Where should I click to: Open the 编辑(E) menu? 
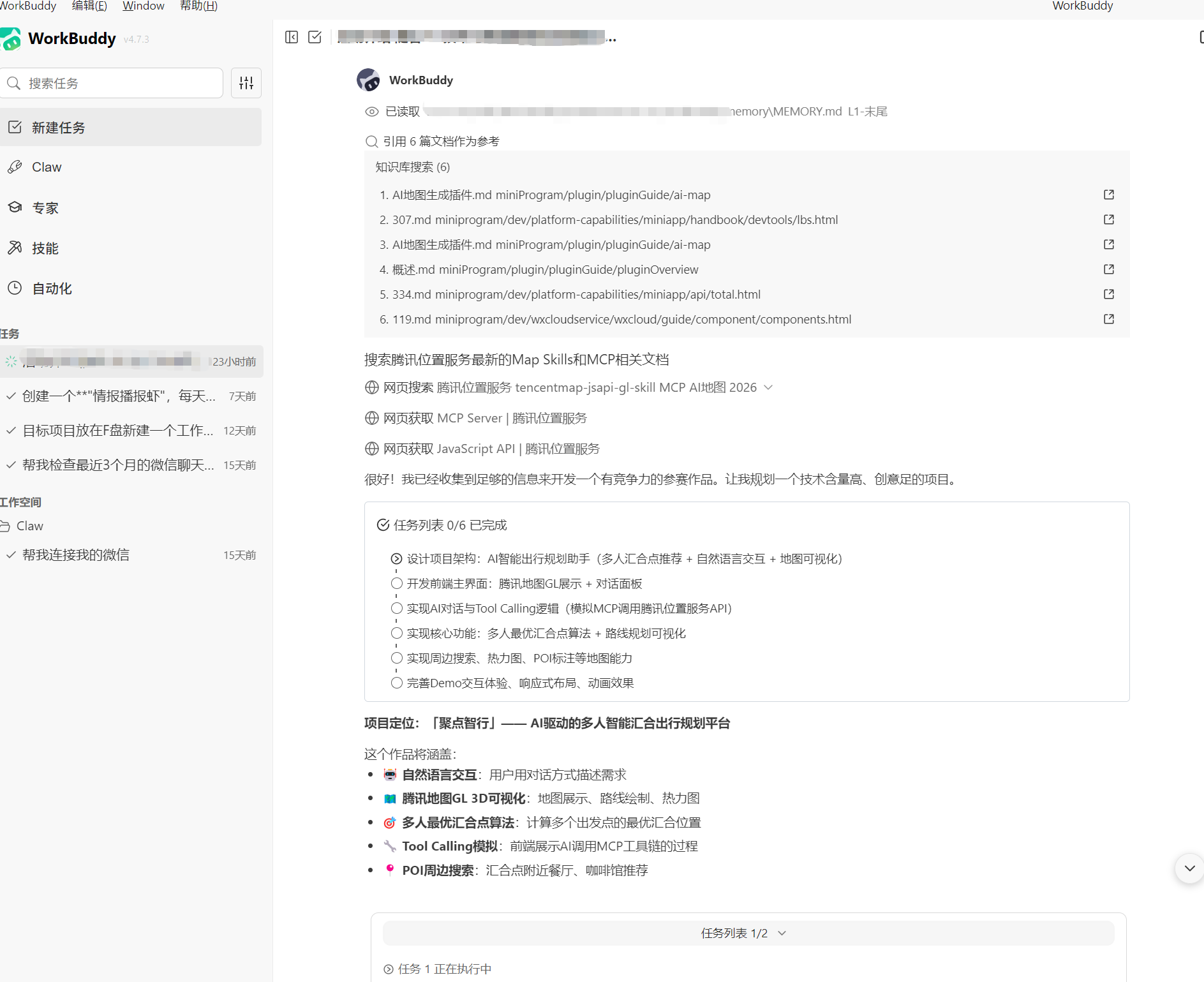tap(89, 6)
